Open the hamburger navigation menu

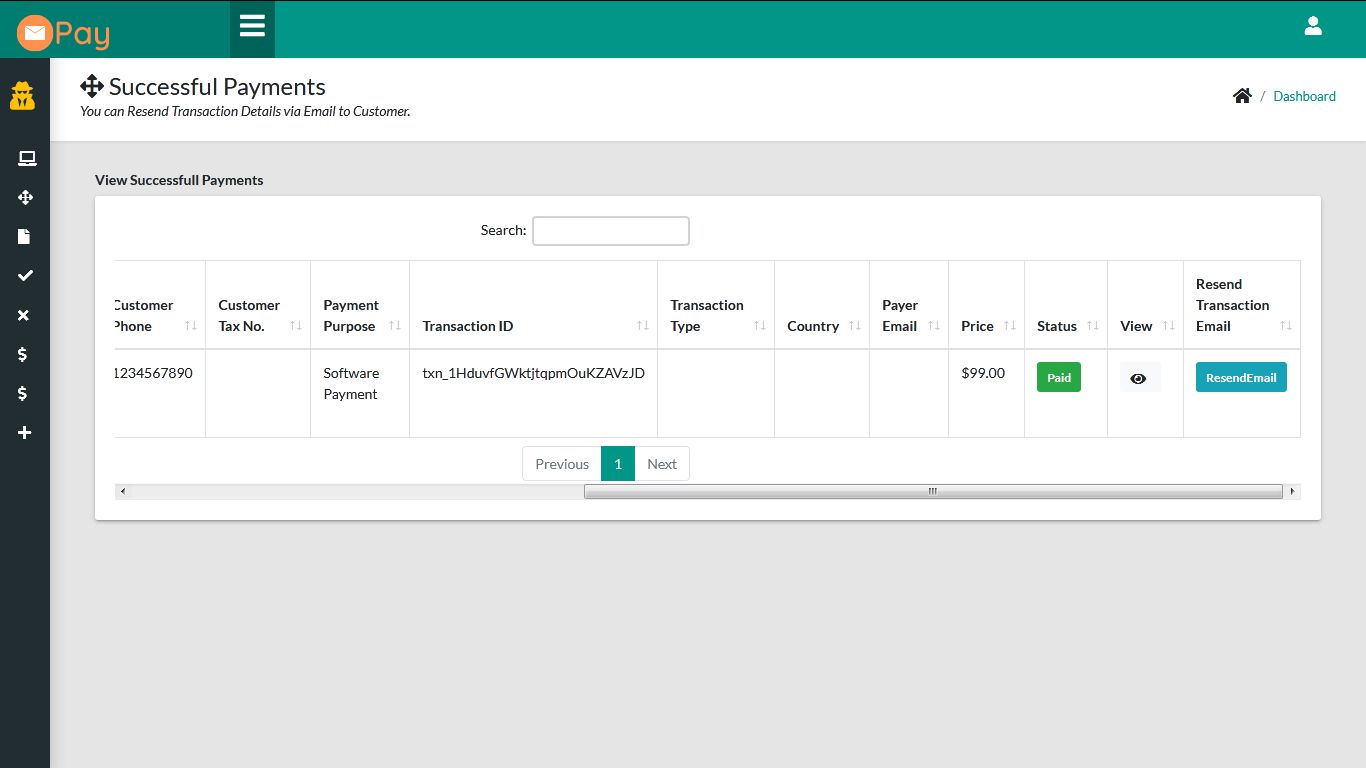coord(251,27)
